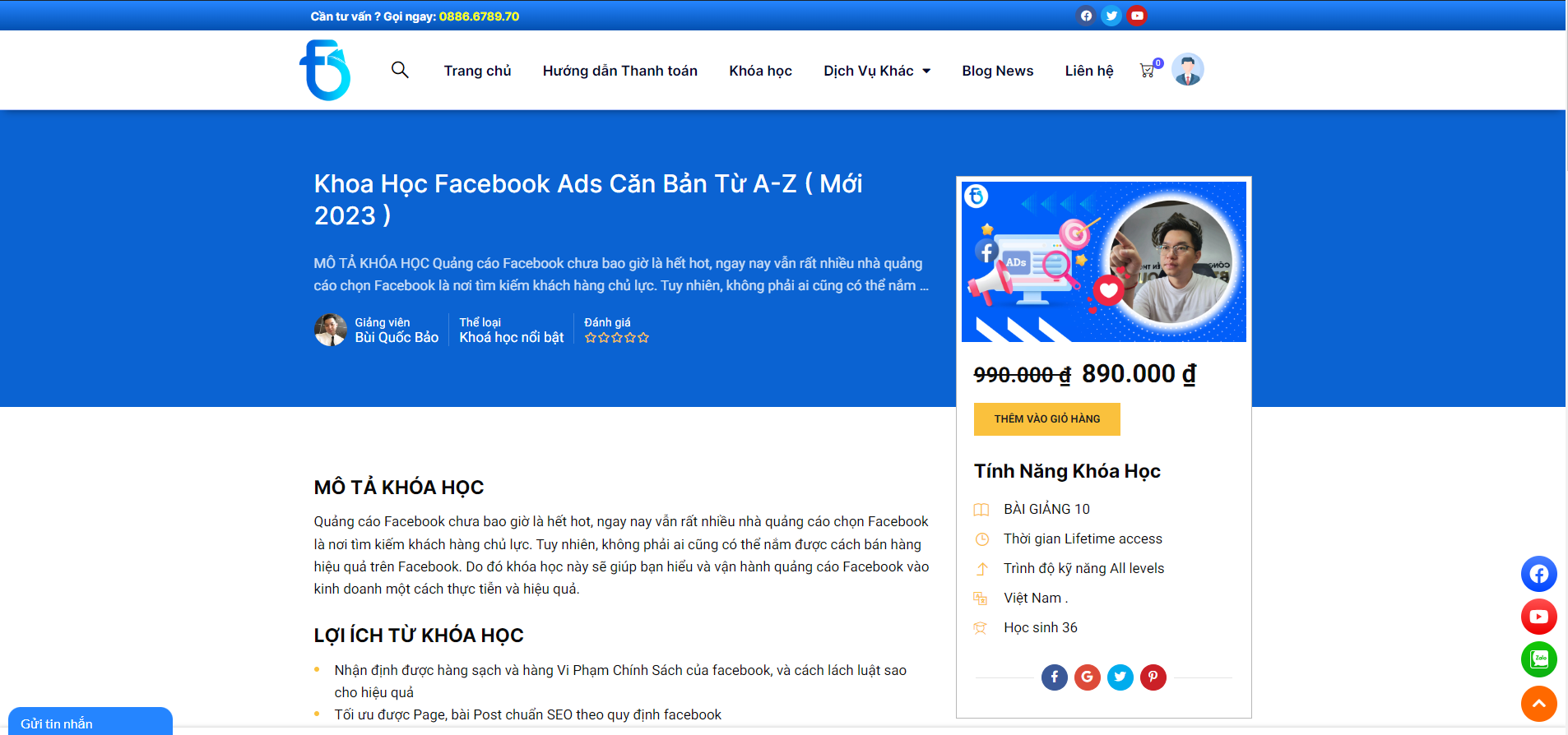1568x735 pixels.
Task: Click the arrow icon beside Trình độ kỹ năng
Action: [981, 569]
